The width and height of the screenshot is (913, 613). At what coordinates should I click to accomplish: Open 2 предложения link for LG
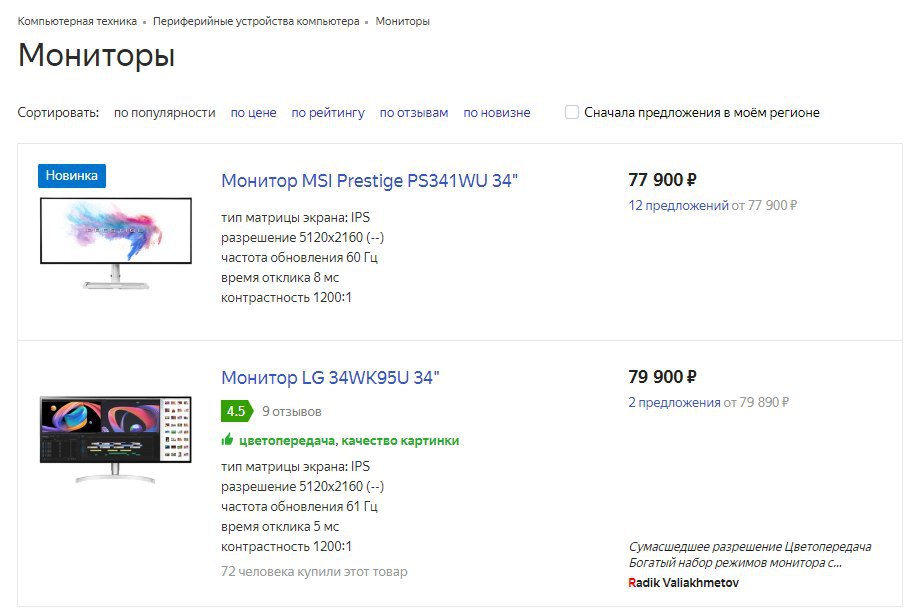pyautogui.click(x=674, y=402)
